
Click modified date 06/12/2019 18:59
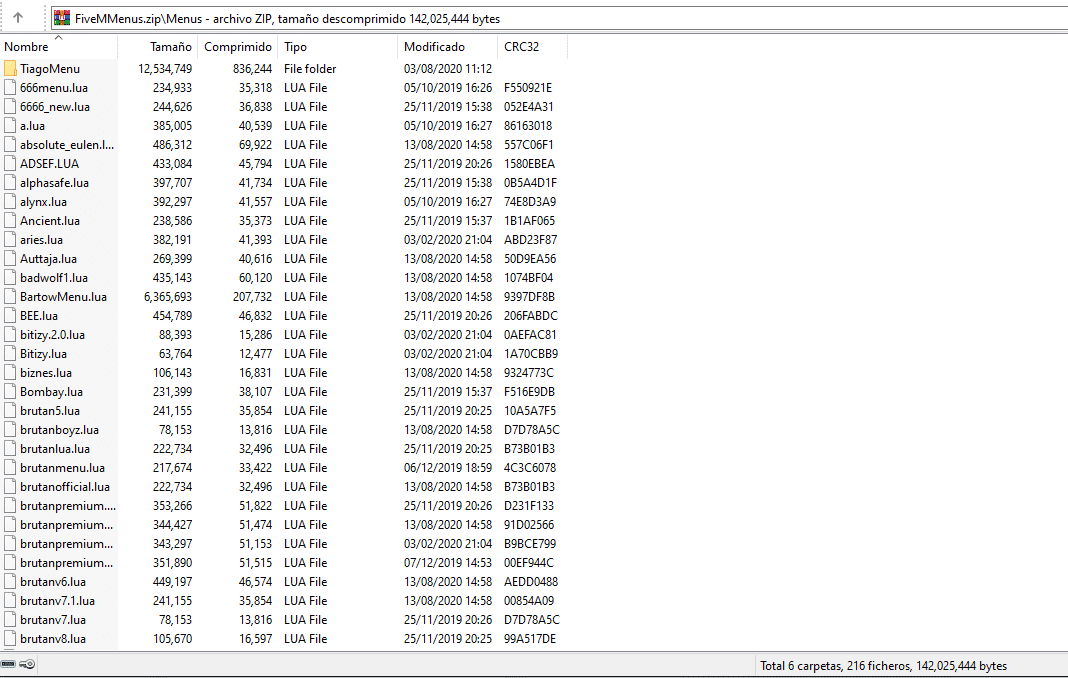(447, 468)
